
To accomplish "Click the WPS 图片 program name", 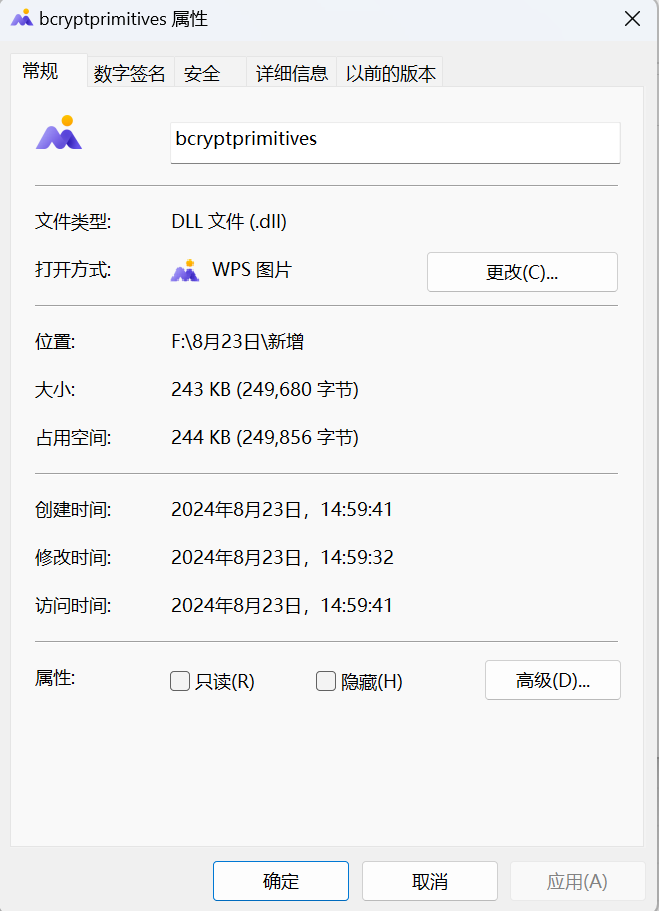I will (x=252, y=270).
